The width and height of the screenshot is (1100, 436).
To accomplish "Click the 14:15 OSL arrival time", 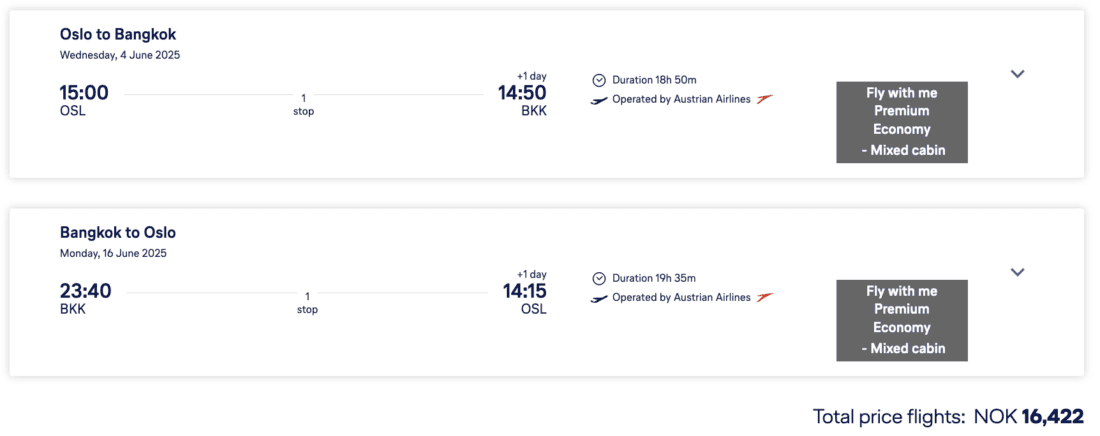I will click(524, 292).
